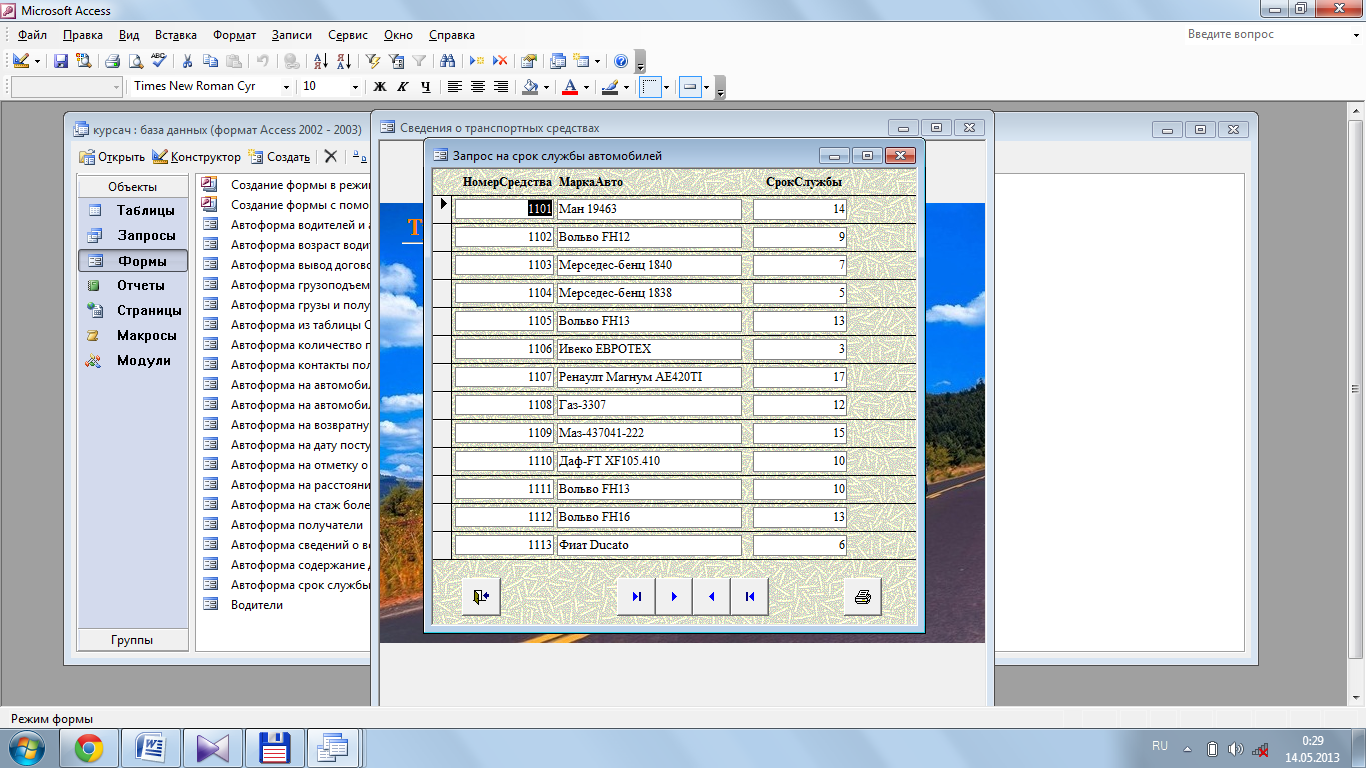
Task: Click the Cut scissors icon
Action: tap(187, 61)
